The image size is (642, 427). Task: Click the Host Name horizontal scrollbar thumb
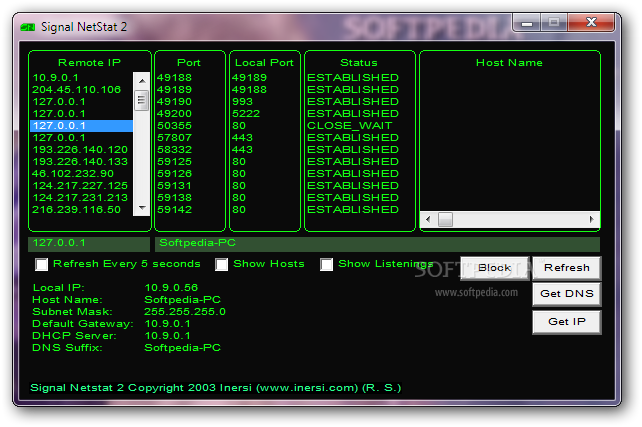[x=445, y=219]
